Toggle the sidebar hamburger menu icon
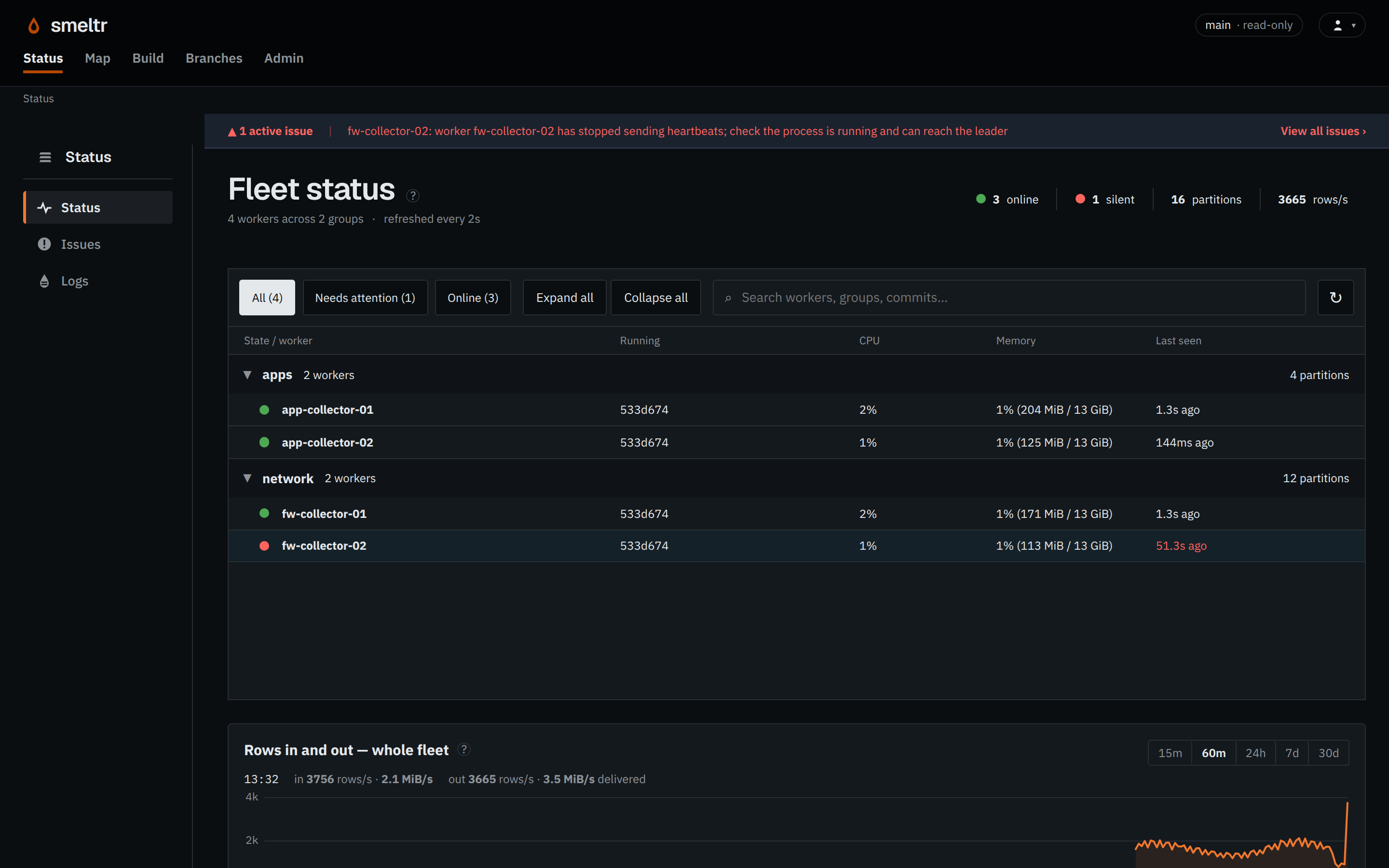 [x=45, y=157]
